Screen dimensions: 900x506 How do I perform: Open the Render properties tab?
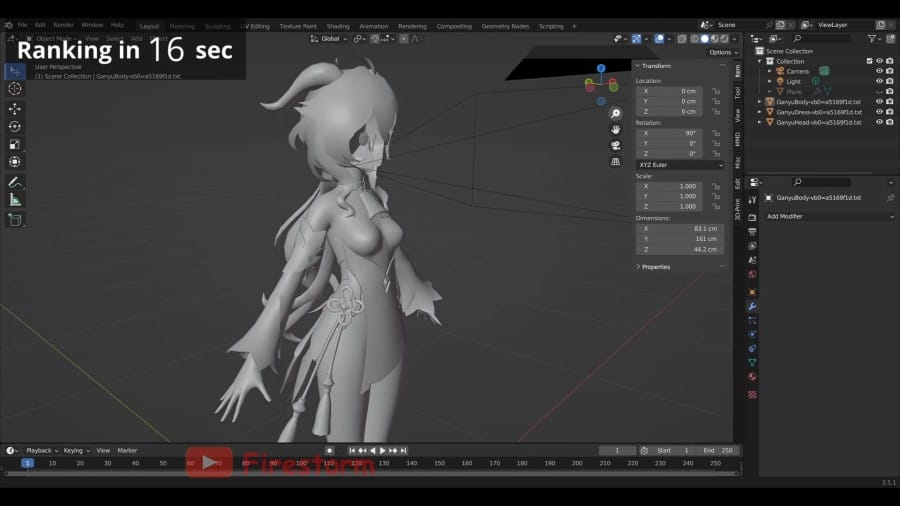752,218
